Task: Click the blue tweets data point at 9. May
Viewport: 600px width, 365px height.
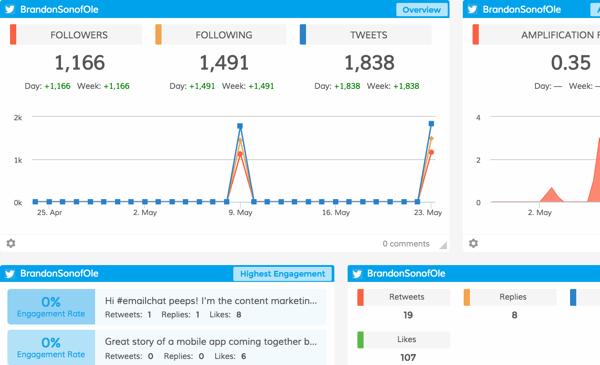Action: click(240, 126)
